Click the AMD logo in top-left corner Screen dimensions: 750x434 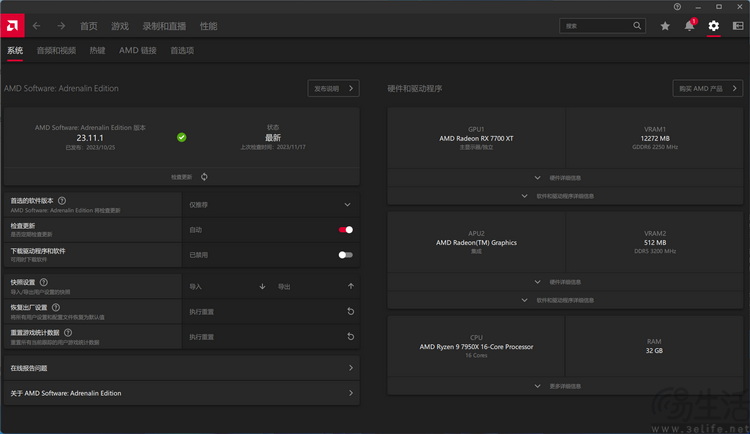coord(12,26)
